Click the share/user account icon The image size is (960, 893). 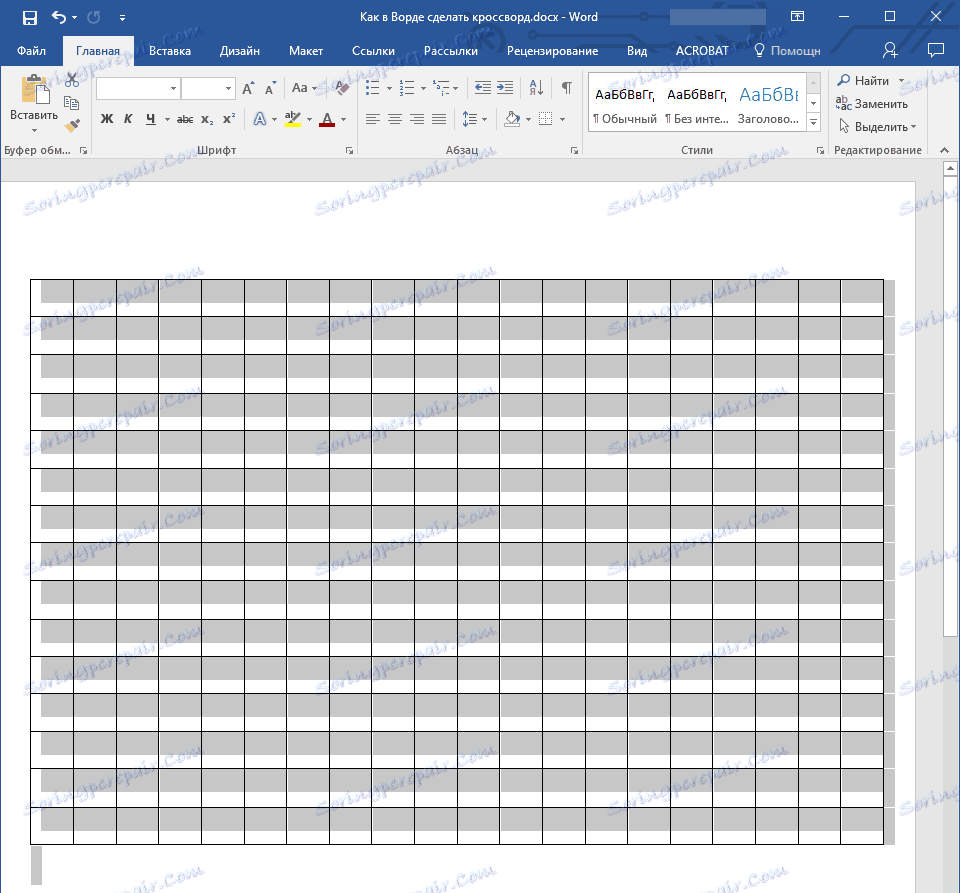click(x=890, y=50)
